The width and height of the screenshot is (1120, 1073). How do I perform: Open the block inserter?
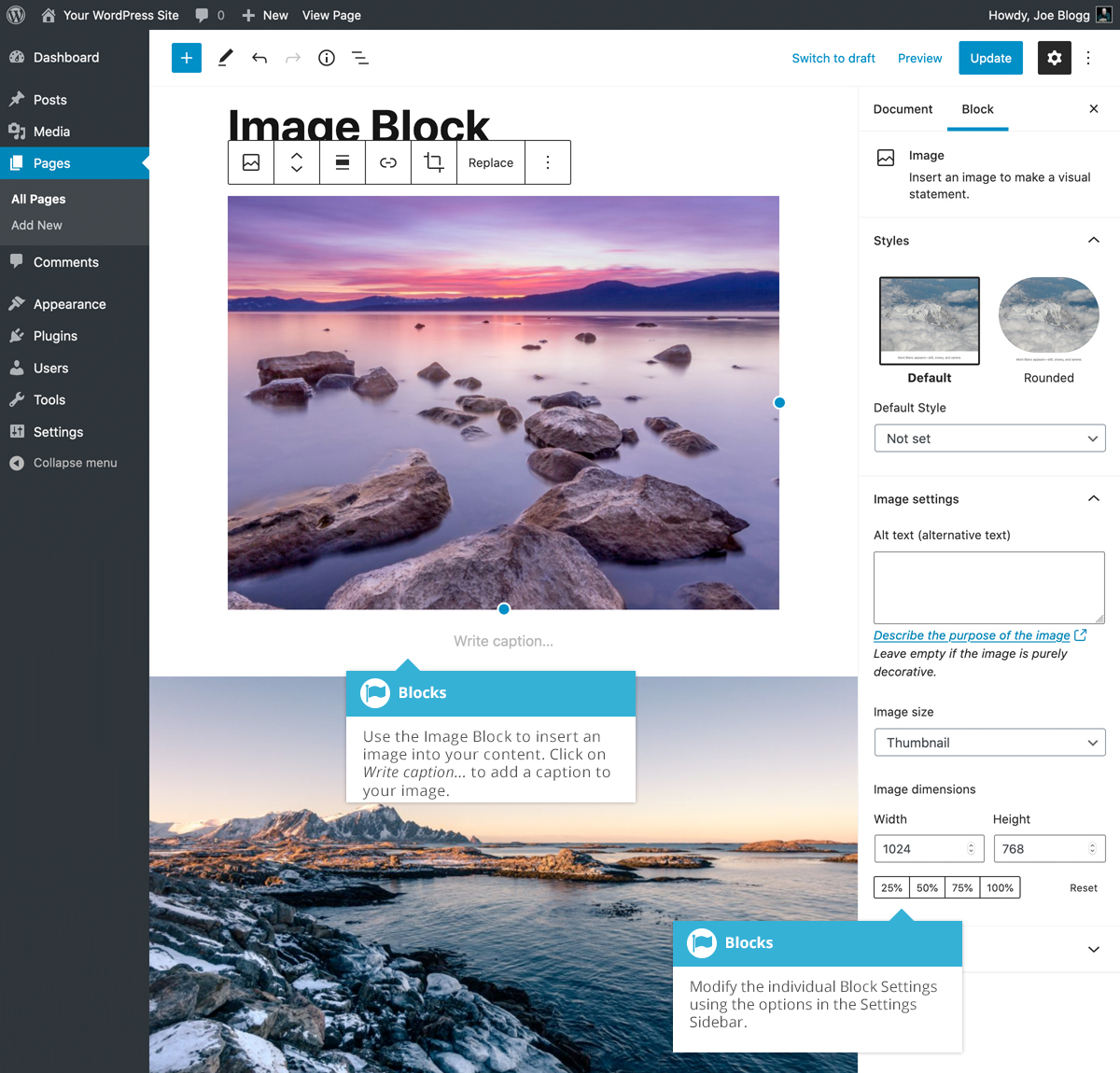tap(186, 57)
